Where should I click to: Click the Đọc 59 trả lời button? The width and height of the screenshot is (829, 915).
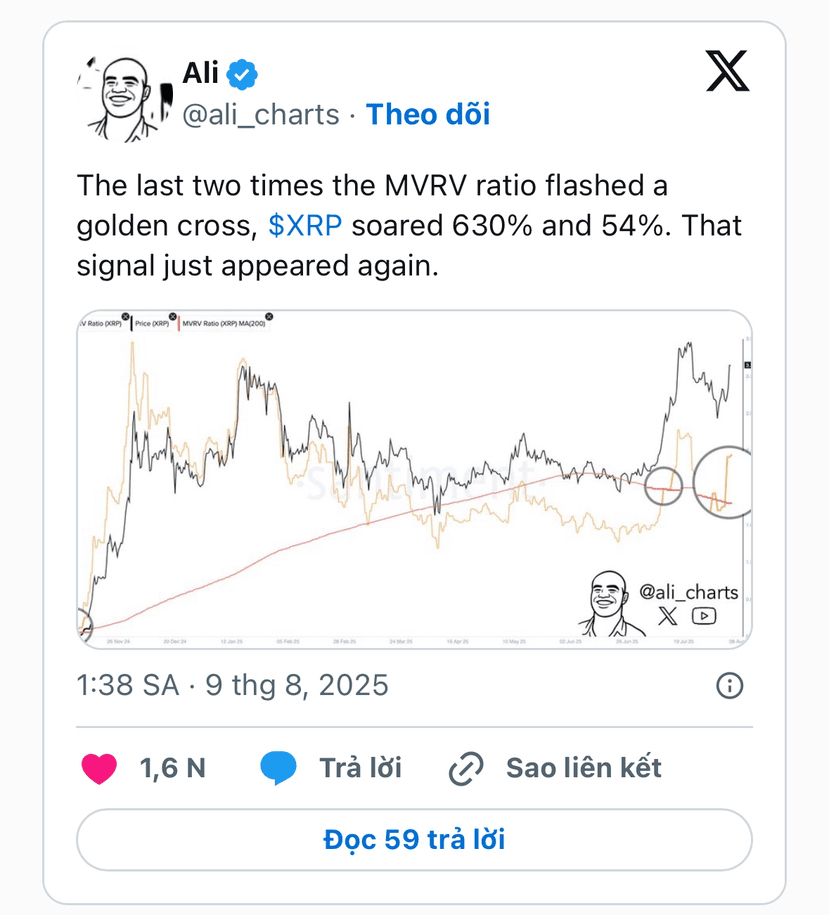414,840
